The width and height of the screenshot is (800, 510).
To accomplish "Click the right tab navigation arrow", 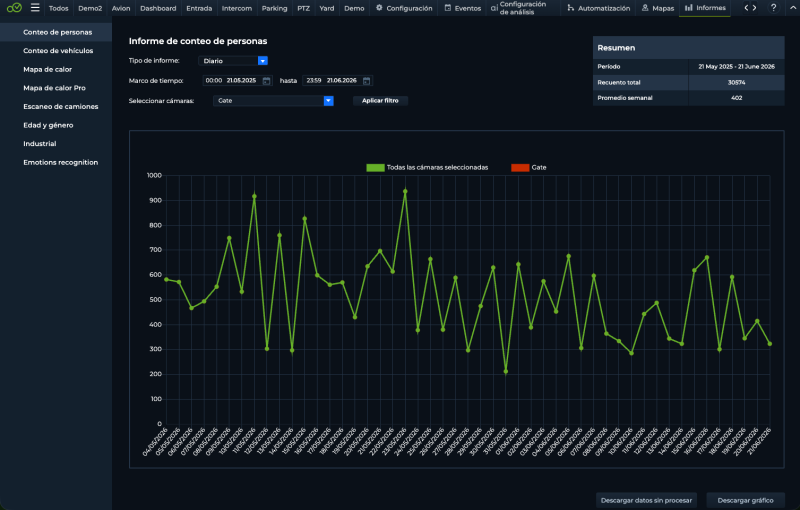I will pos(755,8).
